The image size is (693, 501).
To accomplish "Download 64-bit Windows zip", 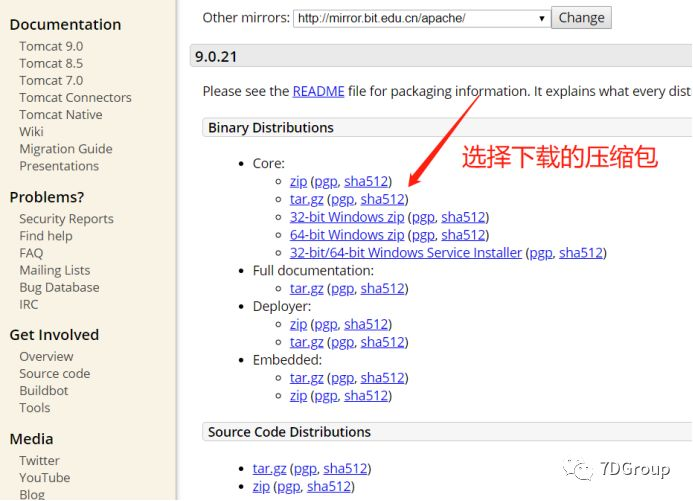I will tap(347, 235).
